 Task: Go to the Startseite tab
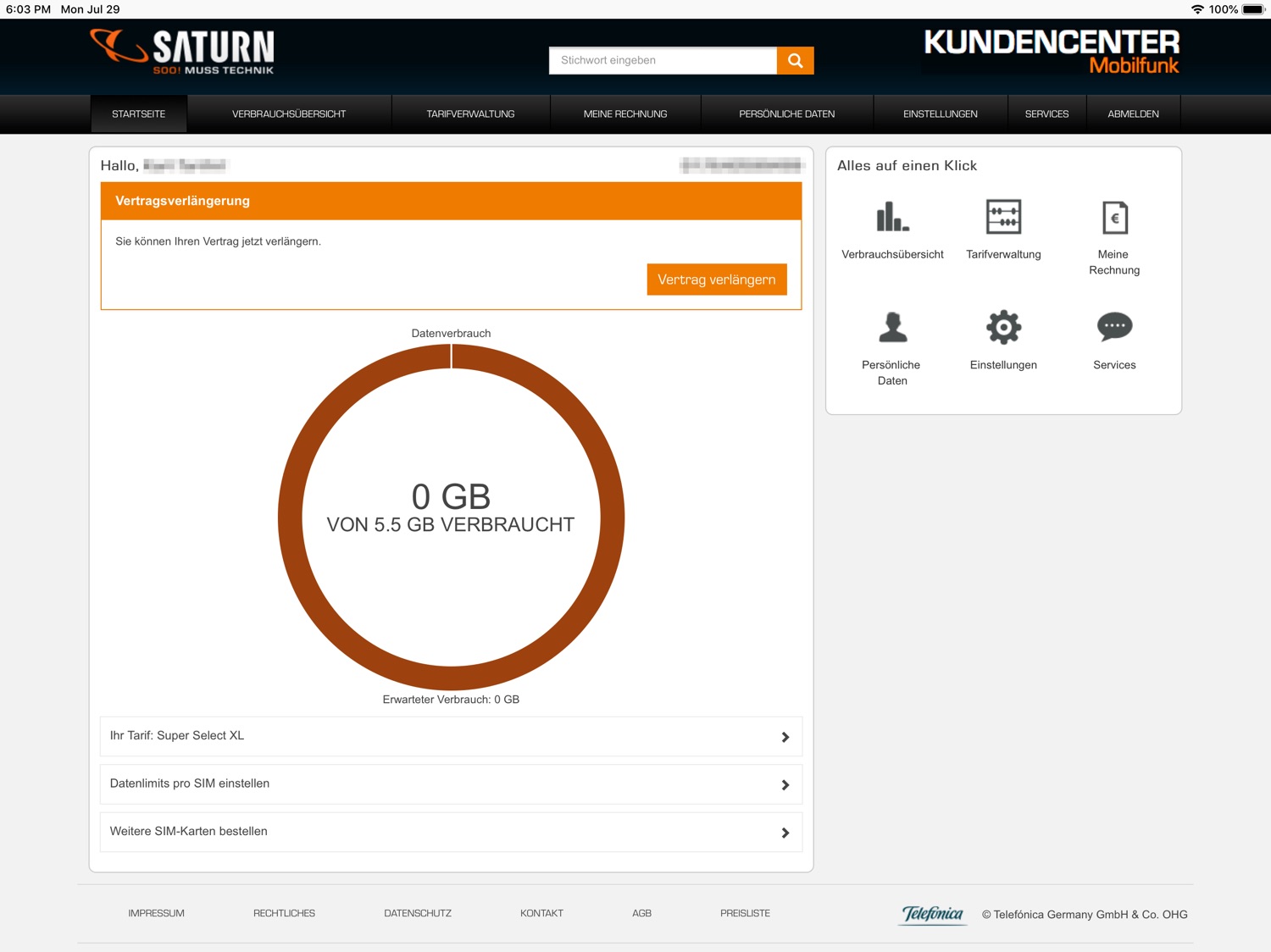coord(139,114)
